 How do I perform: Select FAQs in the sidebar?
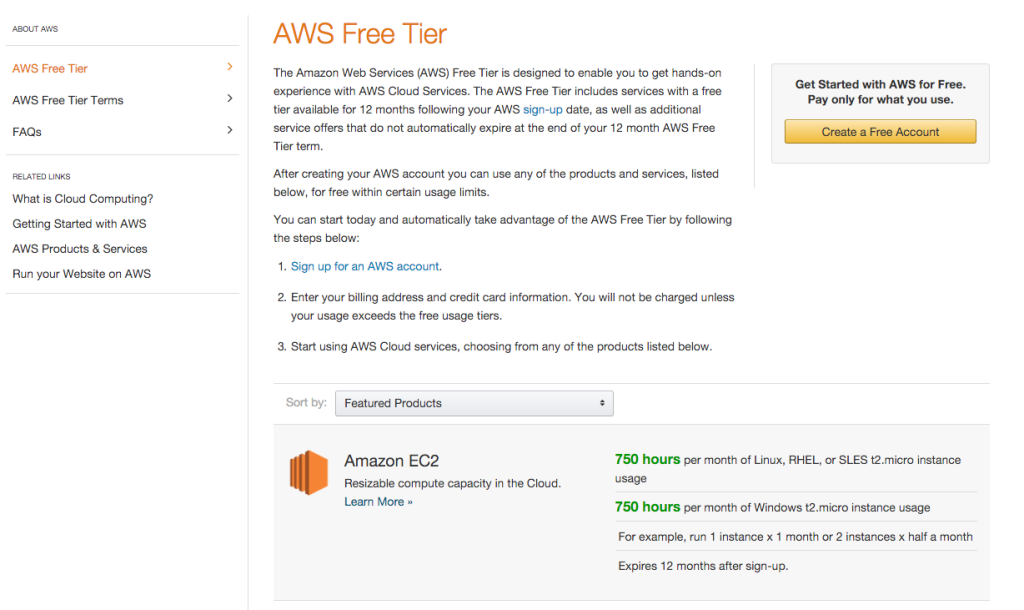pyautogui.click(x=27, y=132)
